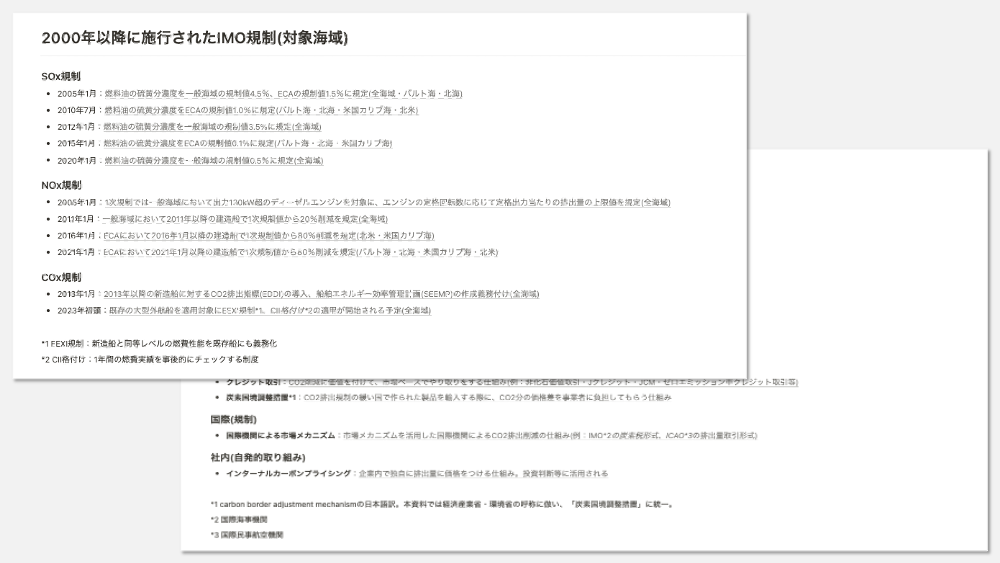Select the NOx規制 section heading

tap(61, 185)
